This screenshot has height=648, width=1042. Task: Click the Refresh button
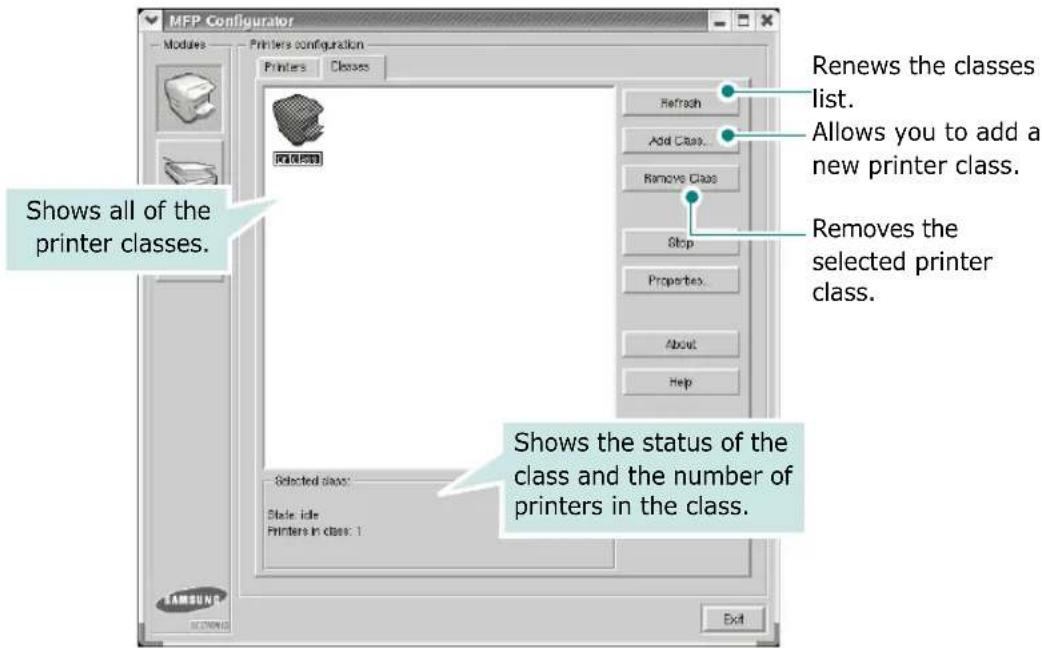click(x=680, y=103)
